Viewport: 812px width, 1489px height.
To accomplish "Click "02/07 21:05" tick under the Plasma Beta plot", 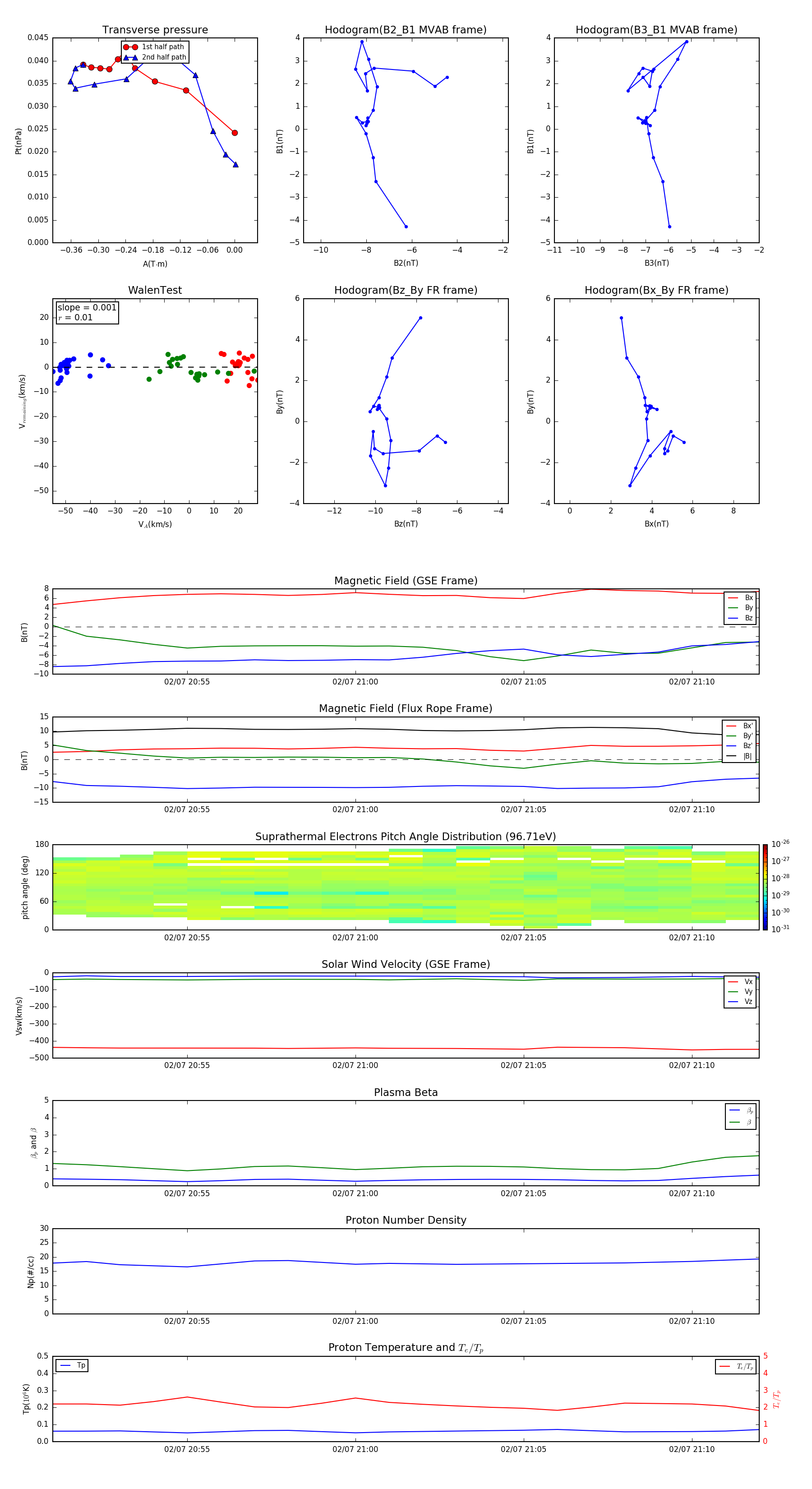I will [x=524, y=1193].
